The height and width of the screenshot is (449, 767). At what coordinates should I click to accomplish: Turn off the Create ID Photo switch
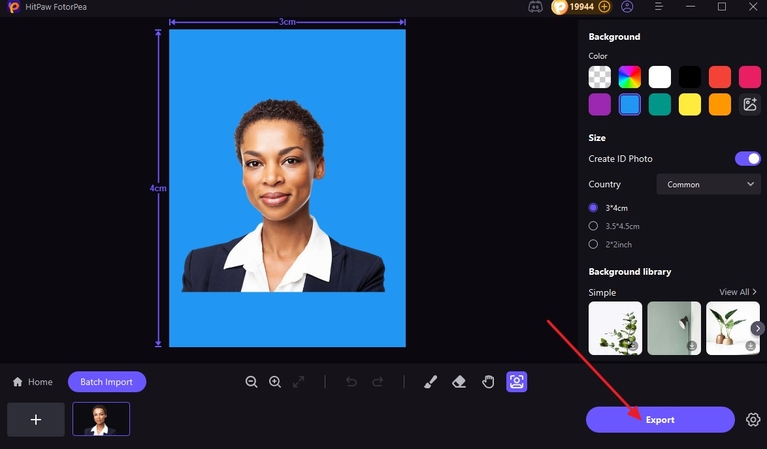[x=747, y=158]
